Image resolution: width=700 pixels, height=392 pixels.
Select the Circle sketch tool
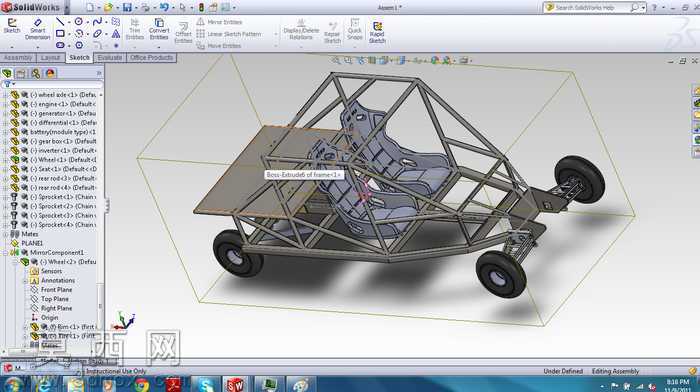click(79, 21)
